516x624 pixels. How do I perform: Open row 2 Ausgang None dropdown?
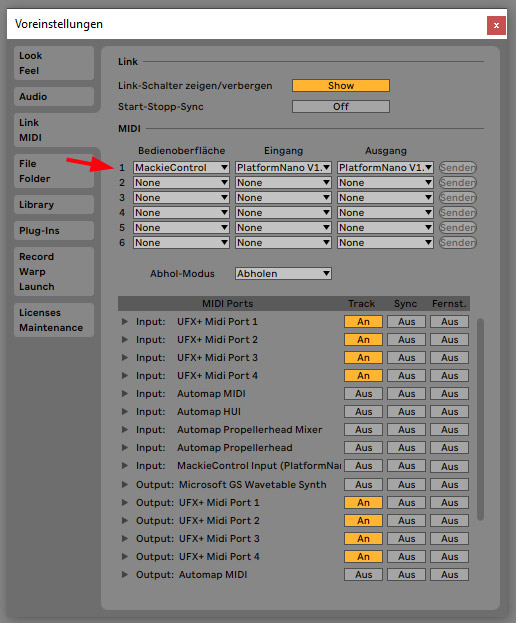coord(385,183)
